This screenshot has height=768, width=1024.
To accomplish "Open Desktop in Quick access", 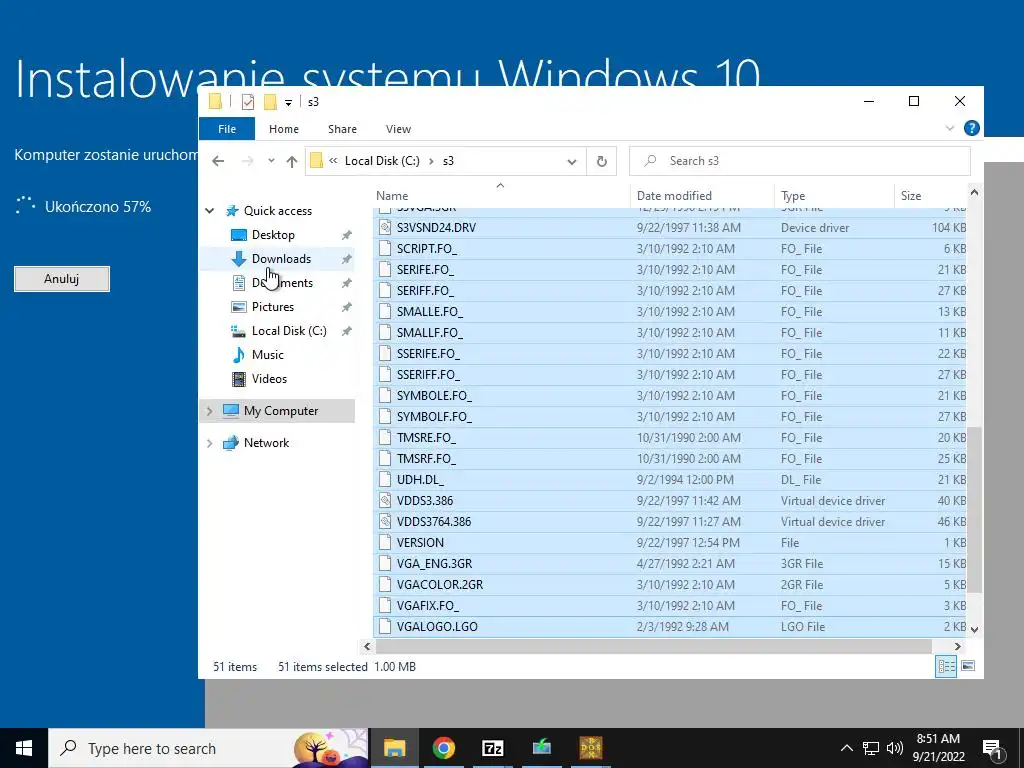I will point(273,234).
